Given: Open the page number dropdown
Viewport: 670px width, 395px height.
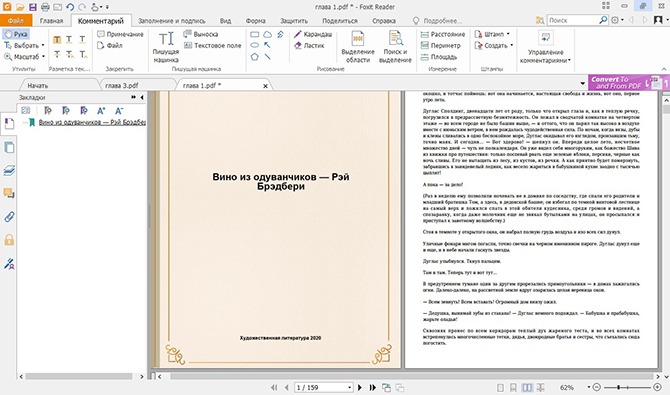Looking at the screenshot, I should [x=350, y=387].
